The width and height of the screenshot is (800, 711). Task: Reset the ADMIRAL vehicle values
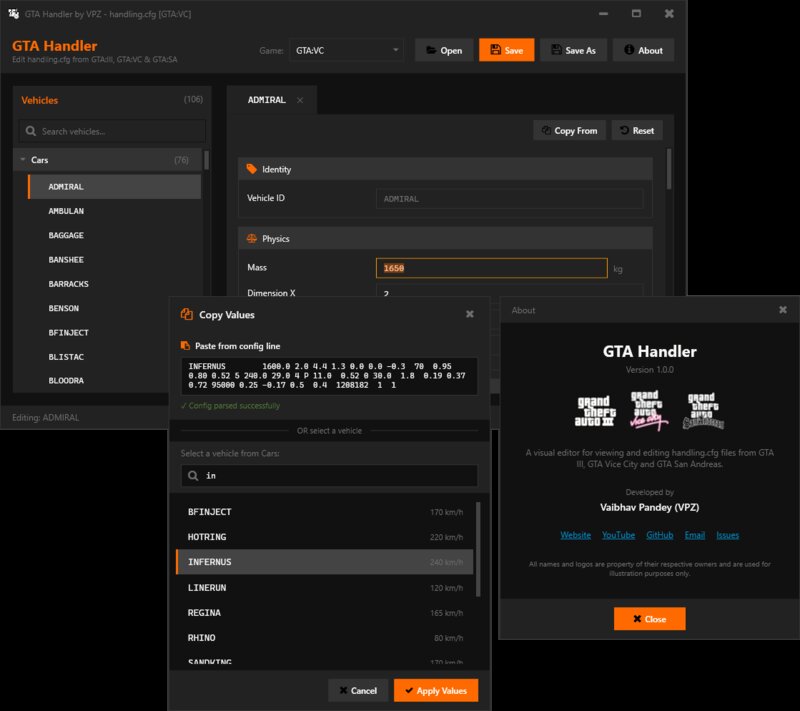point(636,130)
